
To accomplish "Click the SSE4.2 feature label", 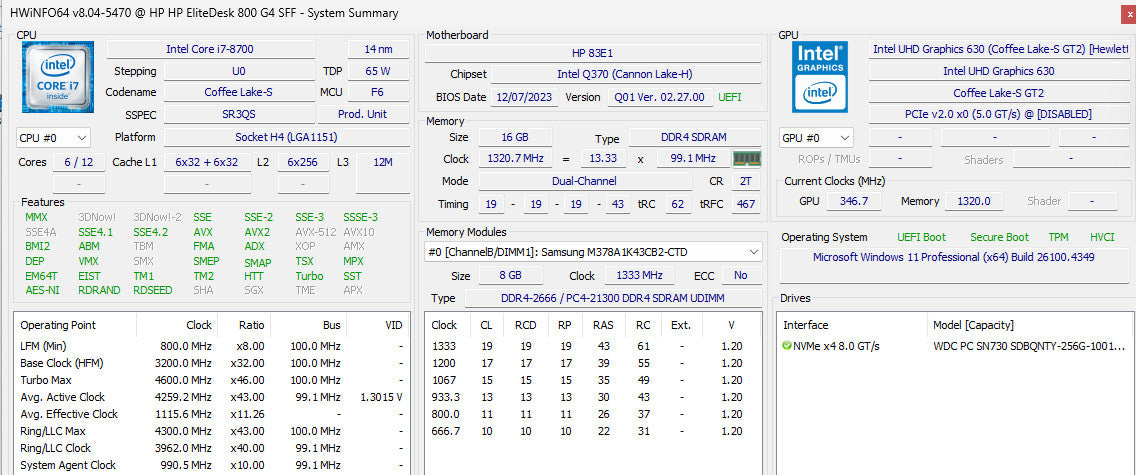I will (x=151, y=232).
